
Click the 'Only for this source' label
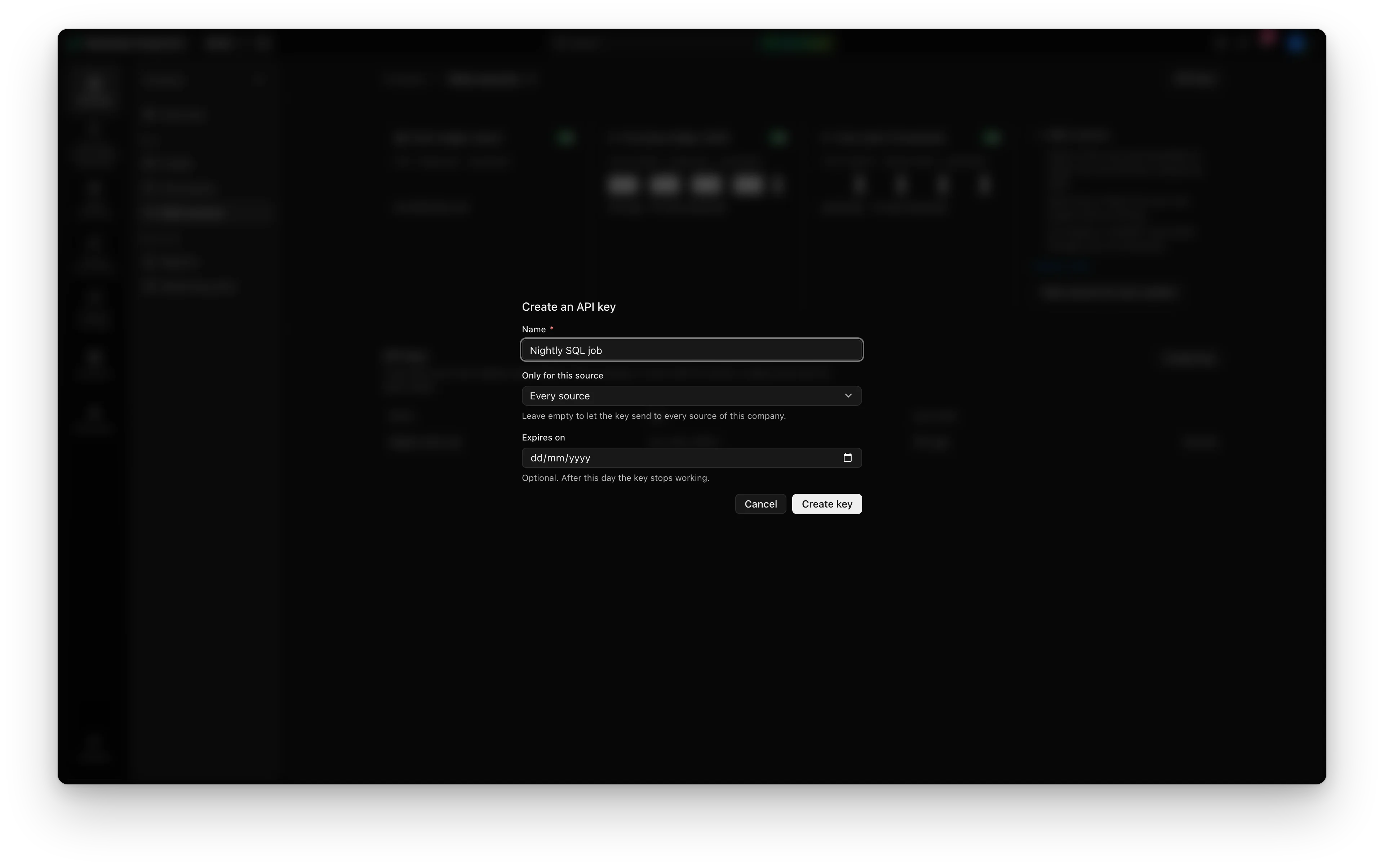pyautogui.click(x=562, y=376)
